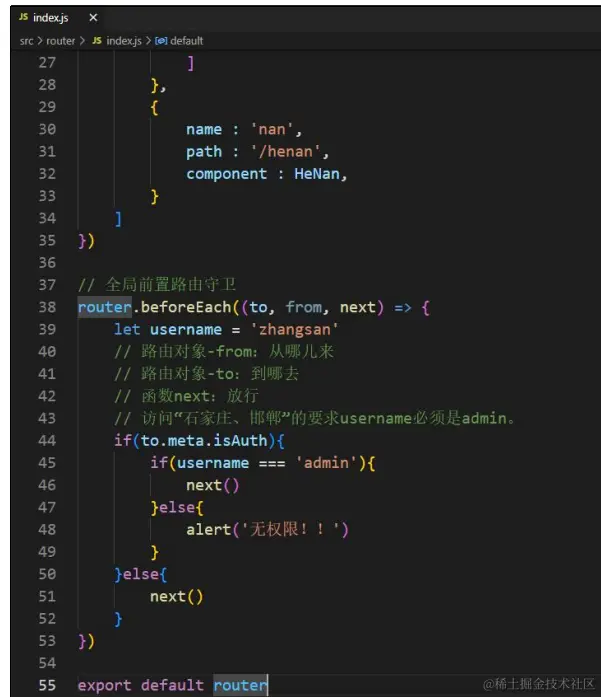Click to.meta.isAuth condition on line 44
Screen dimensions: 601x697
click(x=204, y=441)
